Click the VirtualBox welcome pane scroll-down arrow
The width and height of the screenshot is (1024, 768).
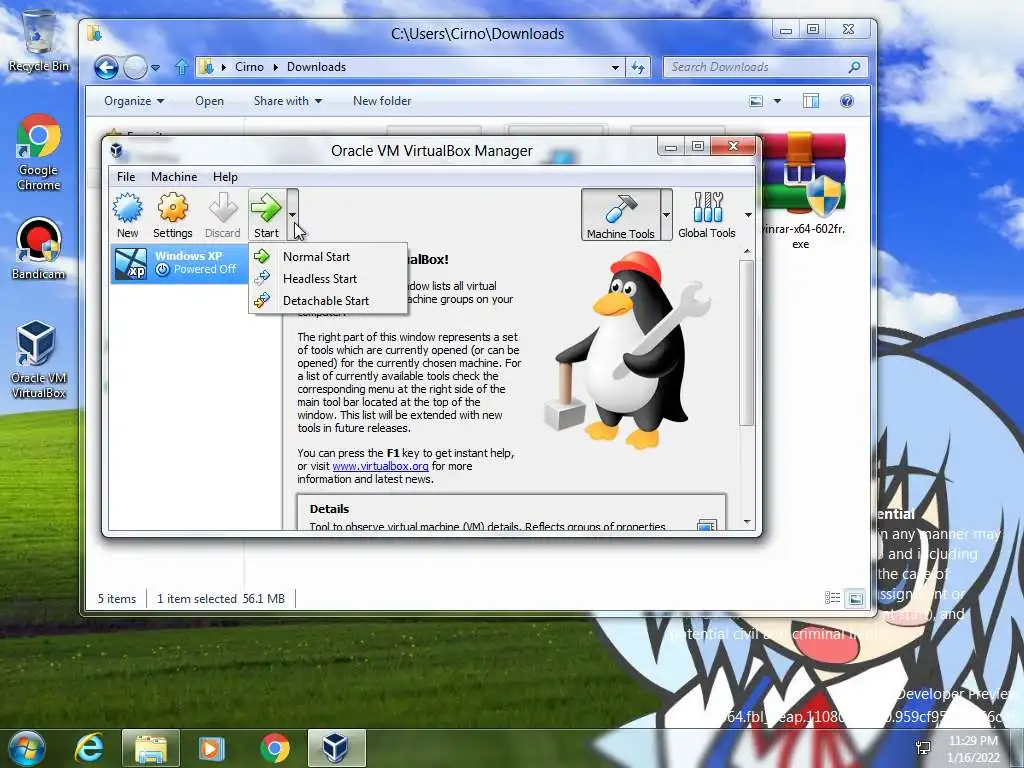(747, 522)
